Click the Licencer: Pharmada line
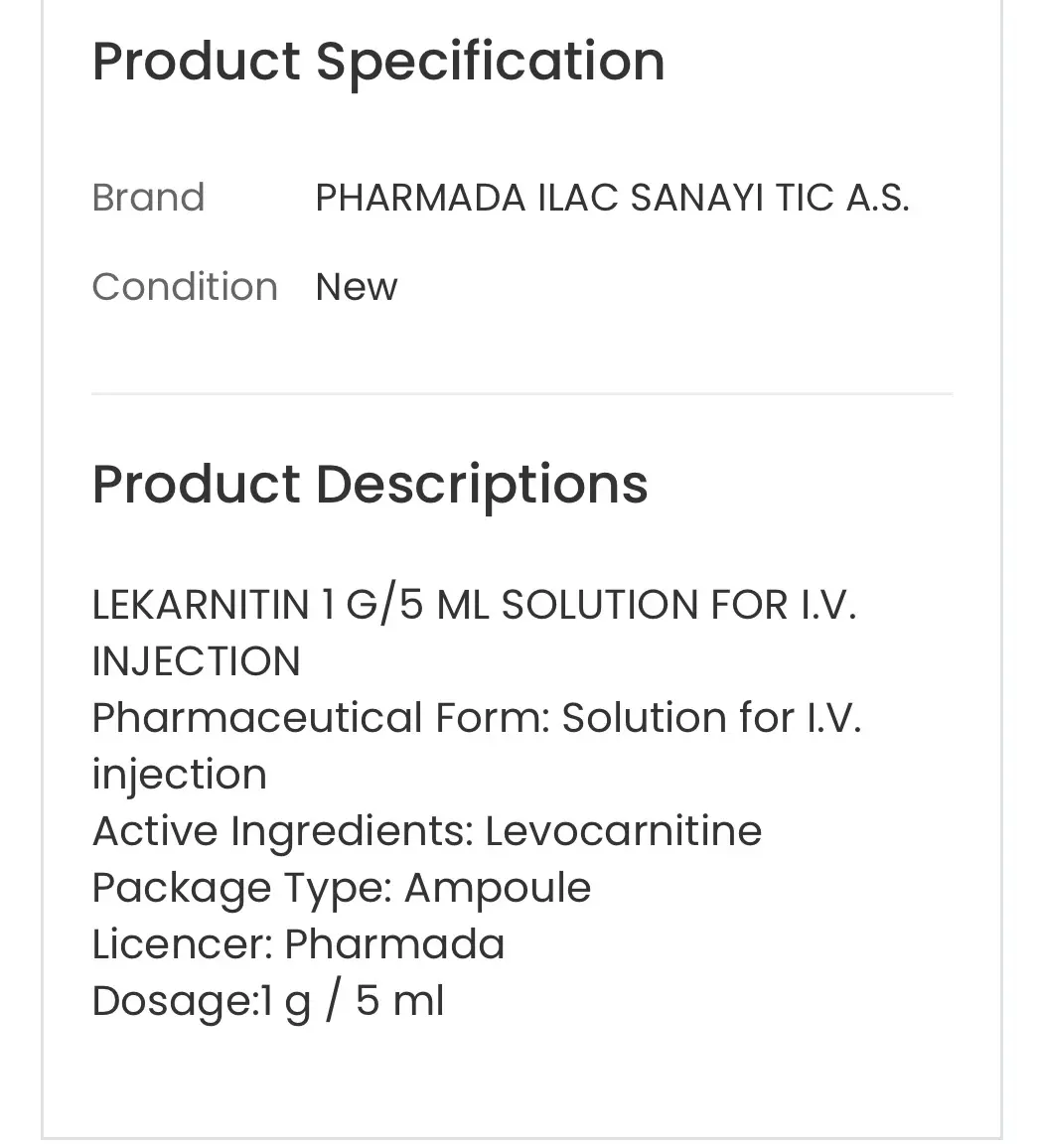 [x=298, y=943]
